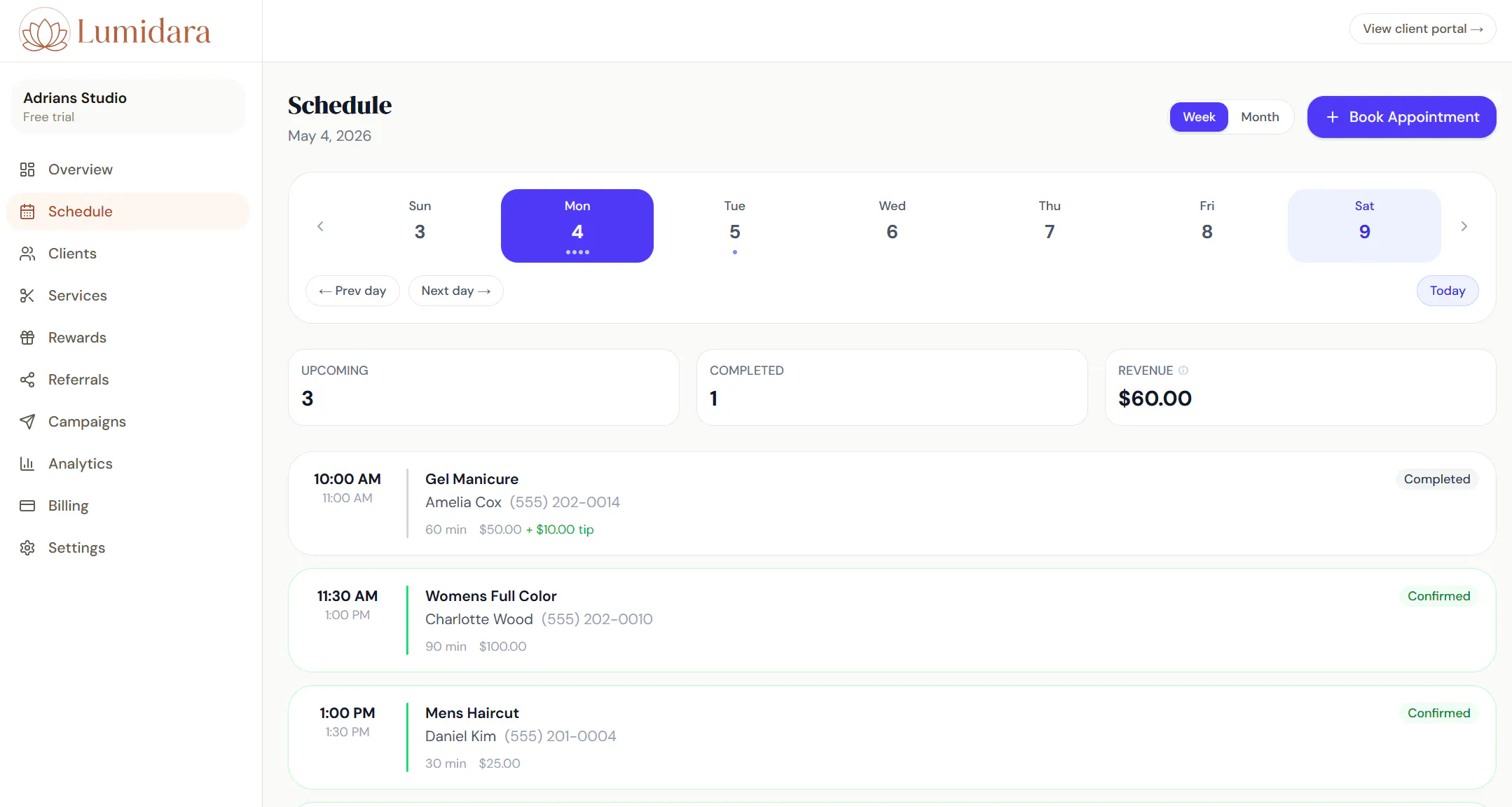Click the Analytics bar chart icon
This screenshot has width=1512, height=807.
[27, 464]
